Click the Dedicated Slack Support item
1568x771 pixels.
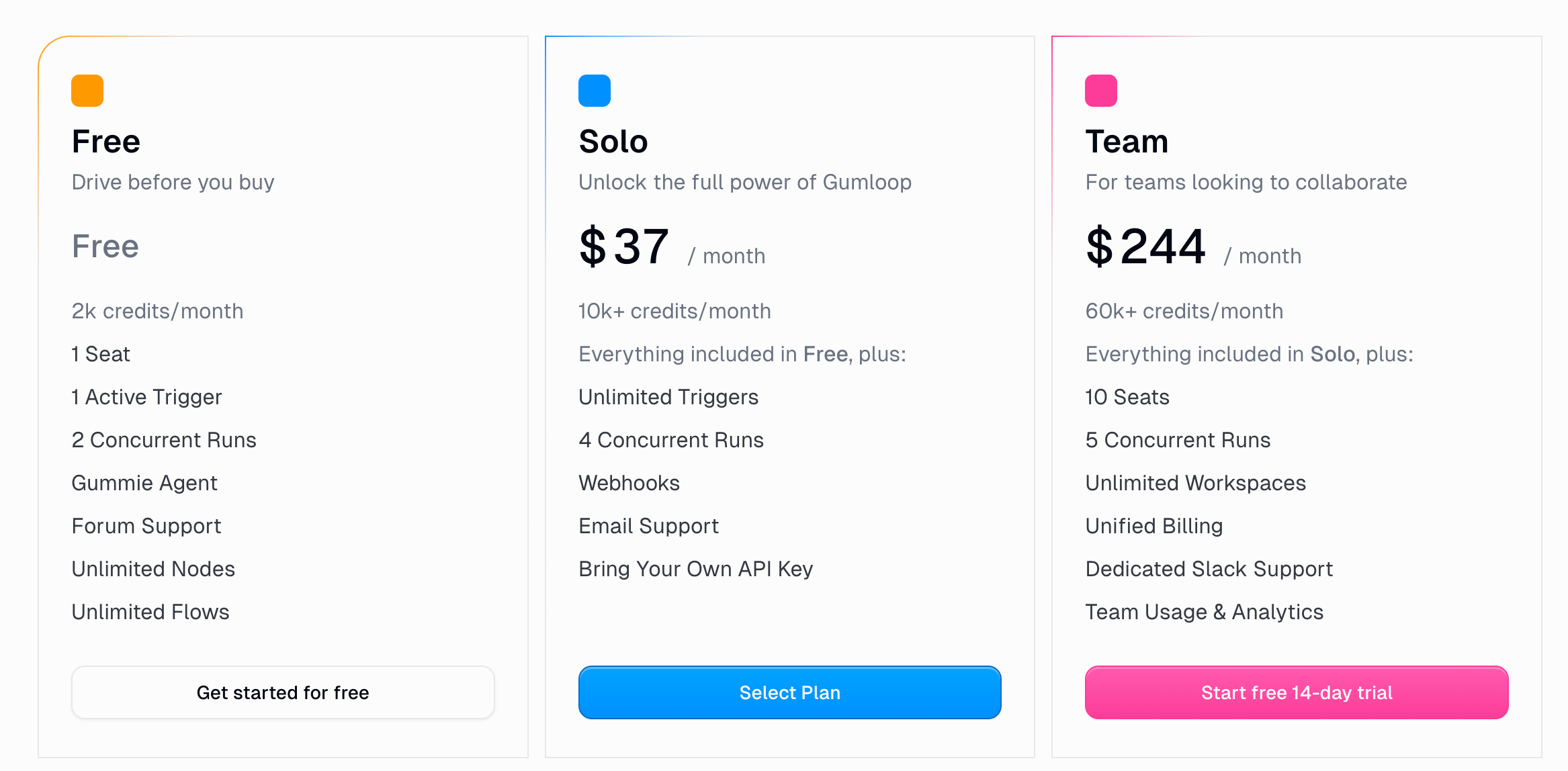tap(1209, 569)
